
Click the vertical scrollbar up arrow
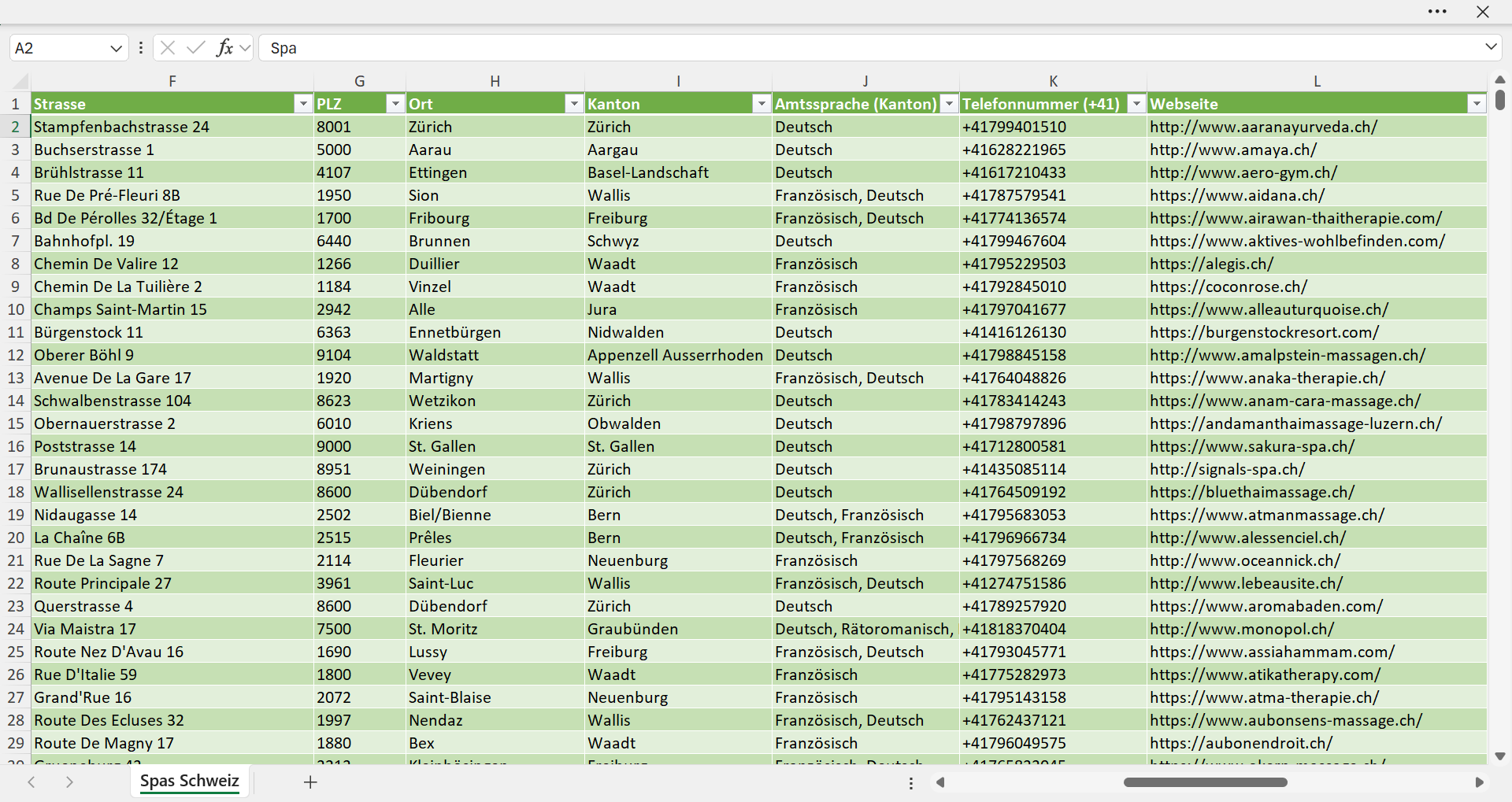1500,79
